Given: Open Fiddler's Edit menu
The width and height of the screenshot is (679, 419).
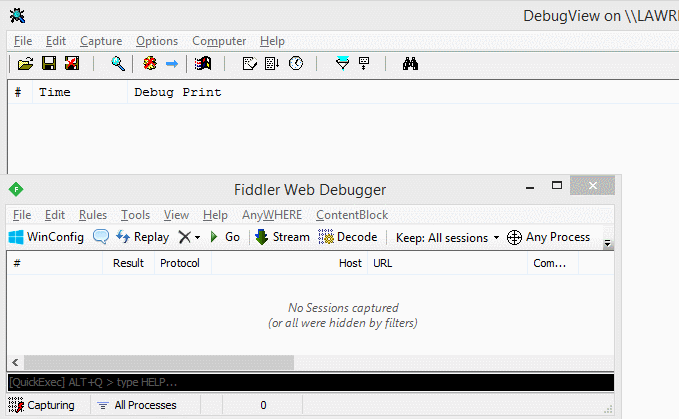Looking at the screenshot, I should click(x=55, y=215).
